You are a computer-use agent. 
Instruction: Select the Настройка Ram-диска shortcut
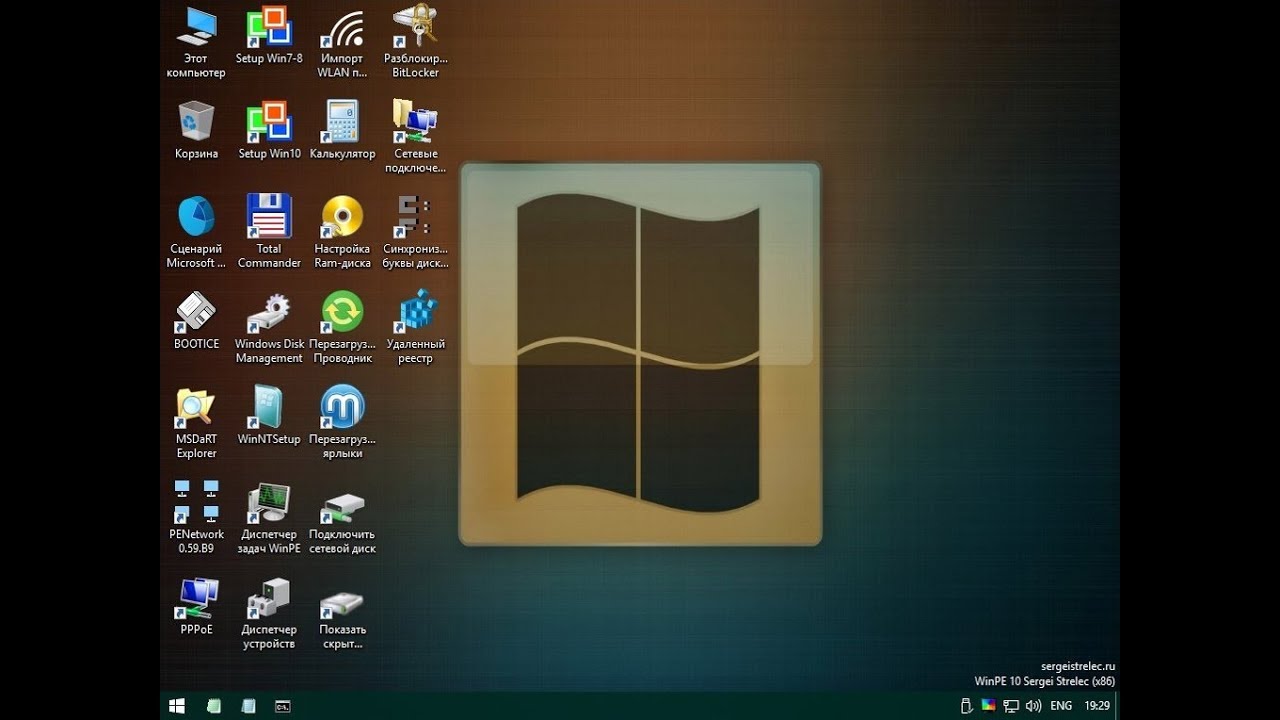[x=342, y=232]
